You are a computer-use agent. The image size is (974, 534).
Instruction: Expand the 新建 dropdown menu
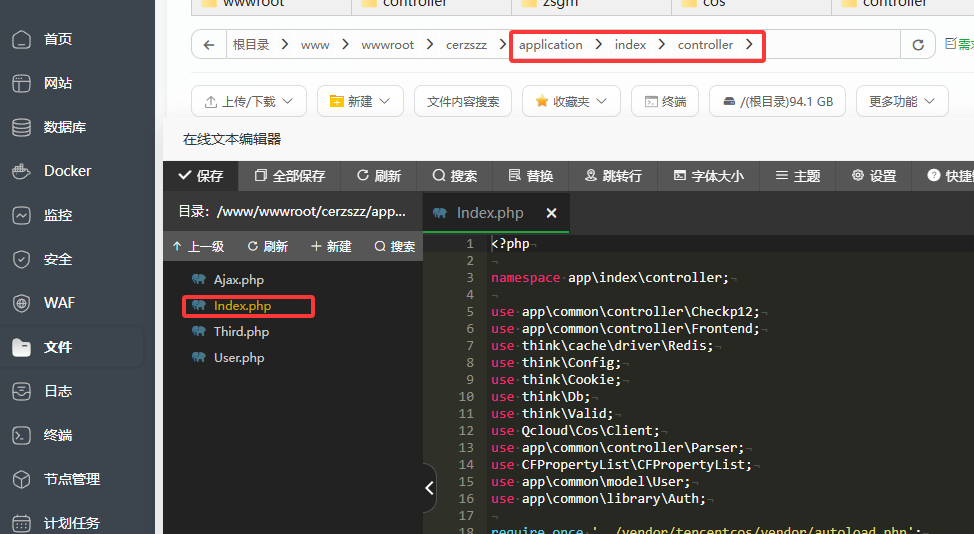360,101
